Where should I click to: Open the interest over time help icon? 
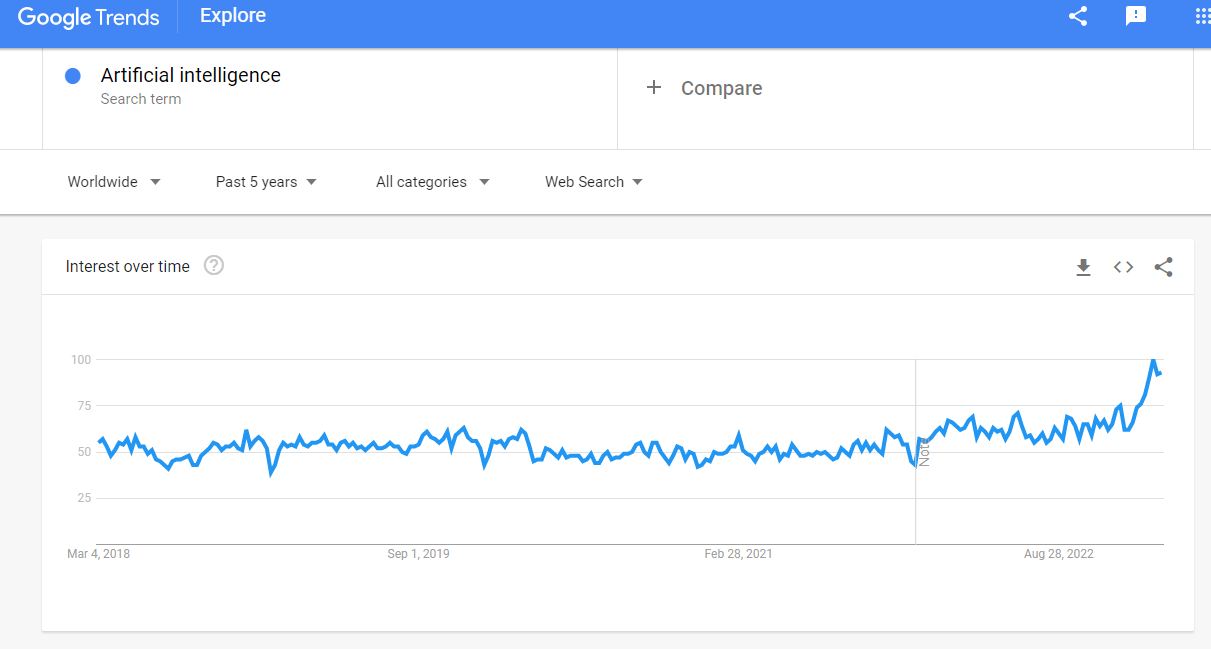[x=214, y=266]
